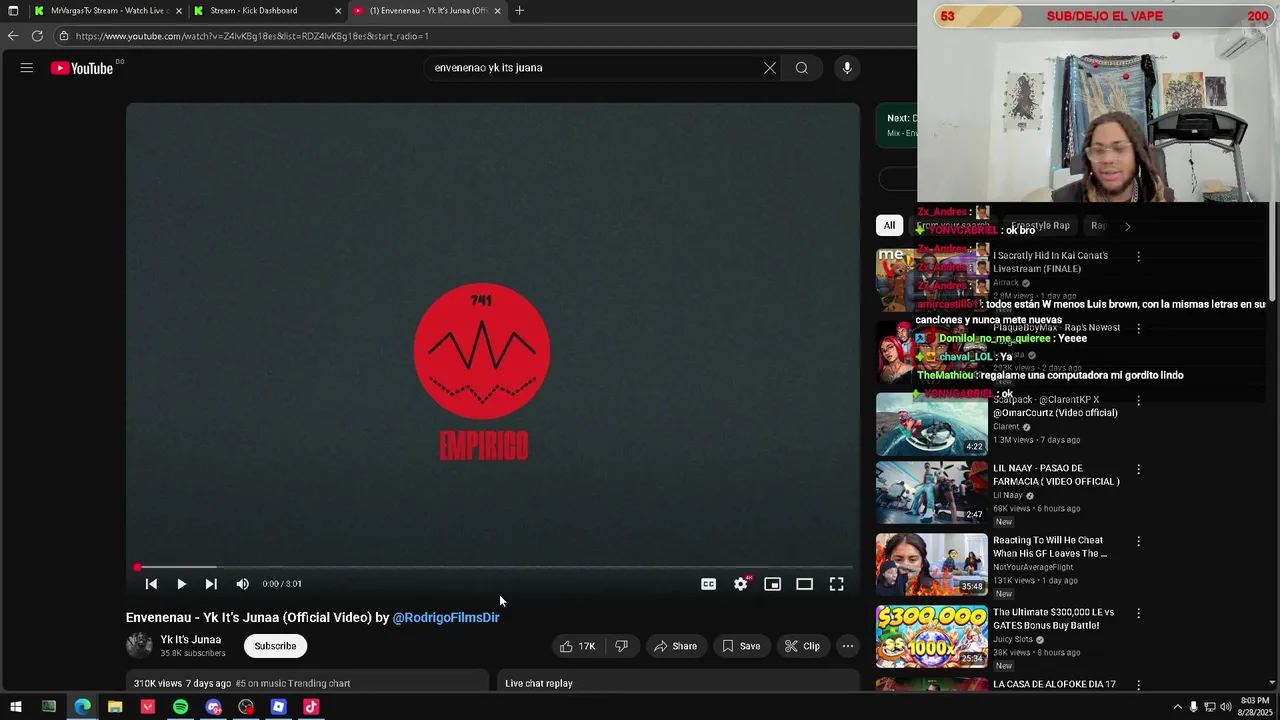
Task: Open the Reacting To Will He Cheat thumbnail
Action: tap(932, 565)
